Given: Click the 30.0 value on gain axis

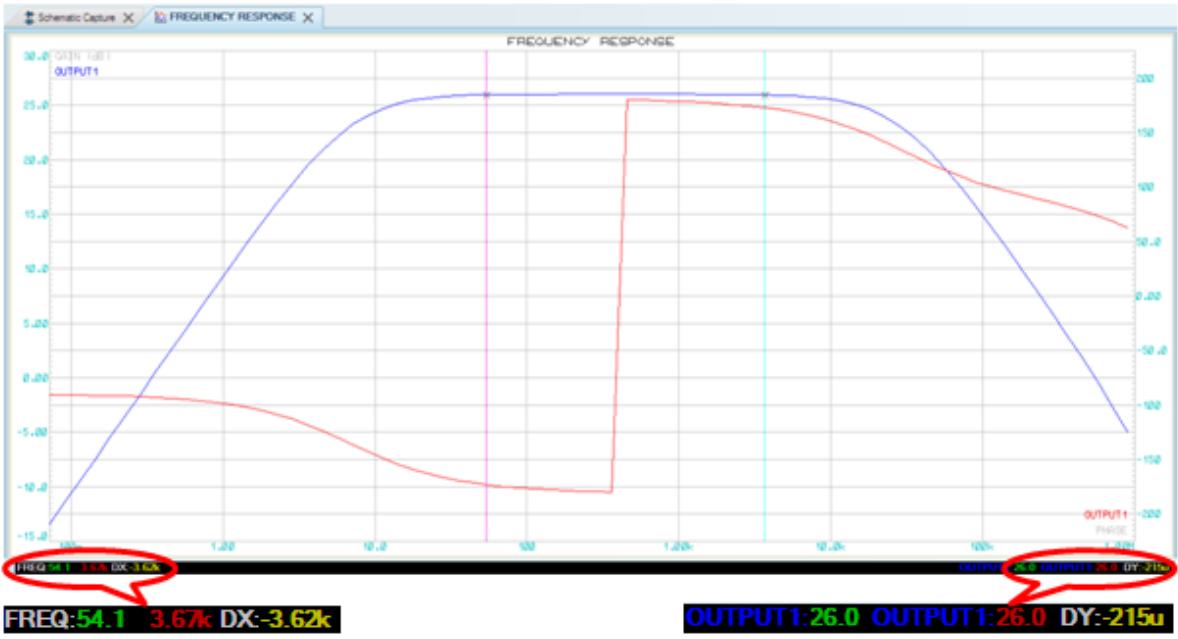Looking at the screenshot, I should [35, 57].
